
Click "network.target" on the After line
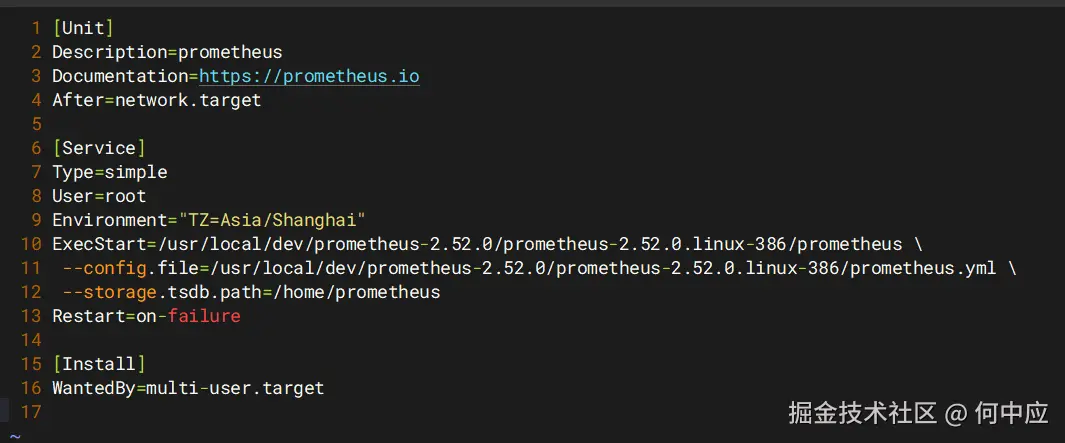pos(188,100)
